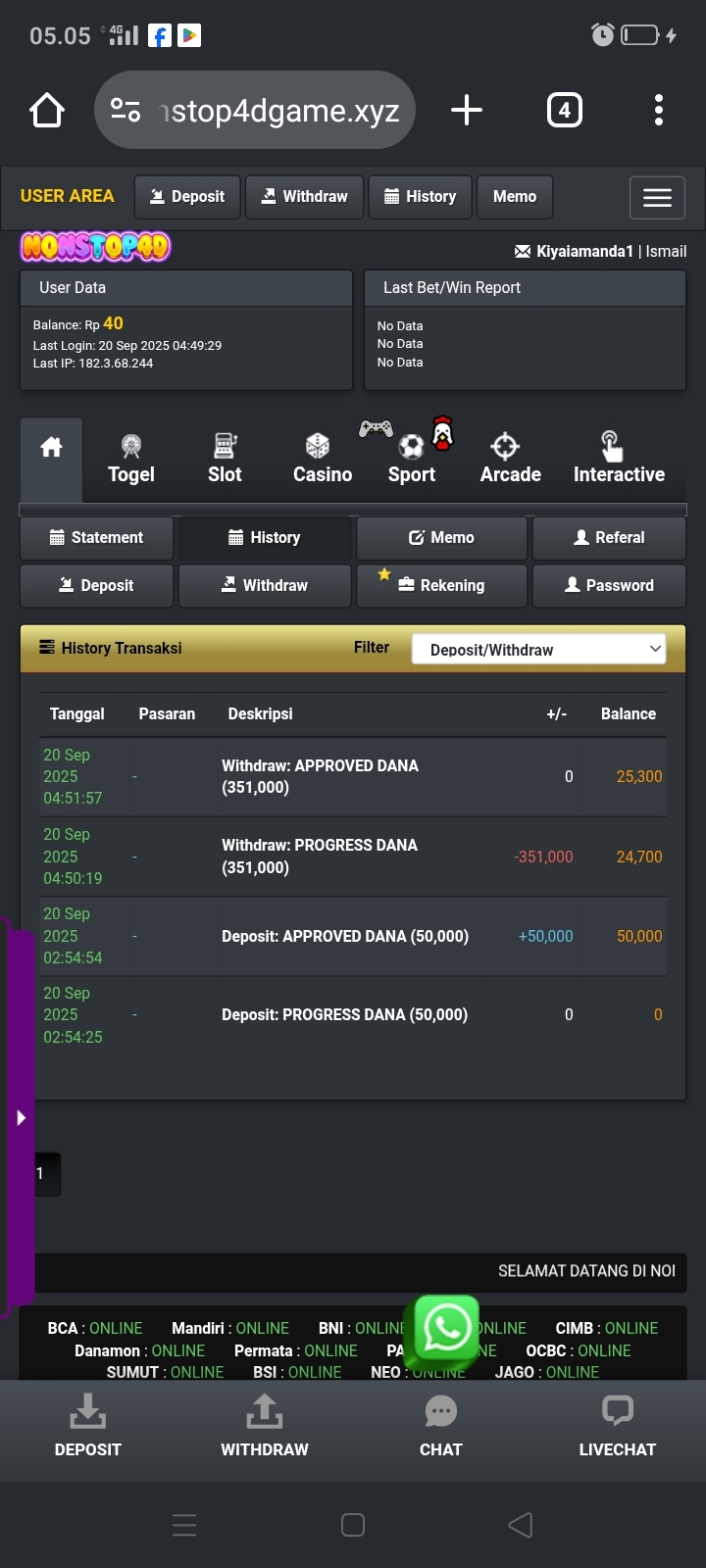This screenshot has width=706, height=1568.
Task: Open the Rekening button
Action: (441, 586)
